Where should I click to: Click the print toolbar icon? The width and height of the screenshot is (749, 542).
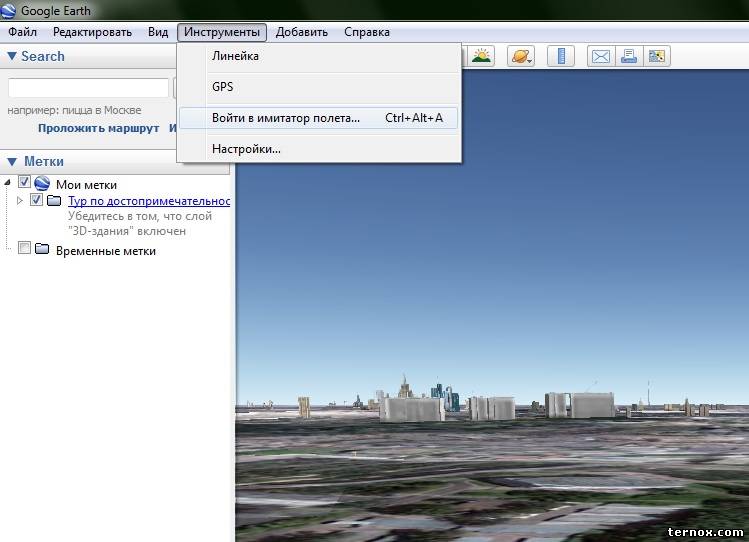click(629, 56)
